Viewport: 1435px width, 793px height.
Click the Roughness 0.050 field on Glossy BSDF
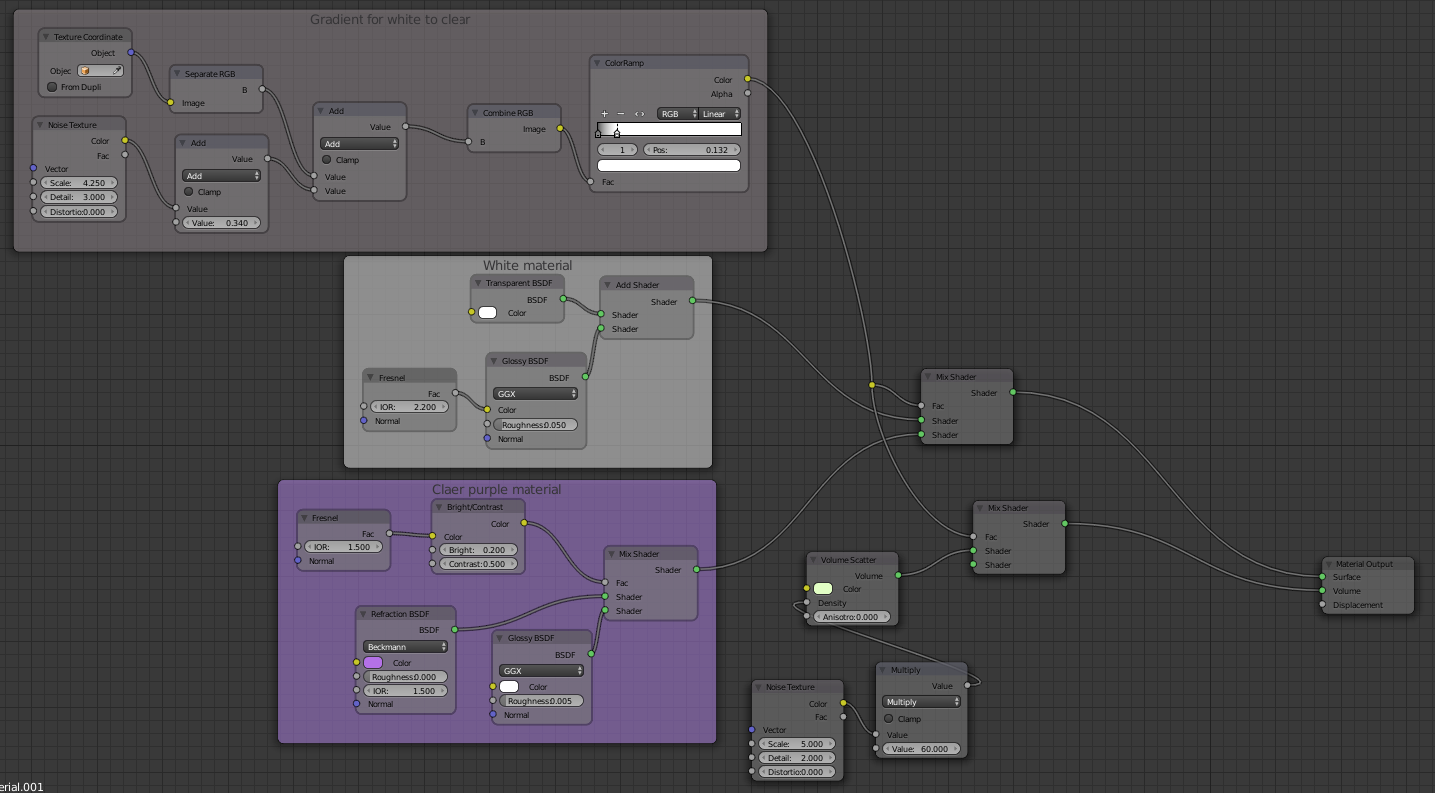(535, 425)
